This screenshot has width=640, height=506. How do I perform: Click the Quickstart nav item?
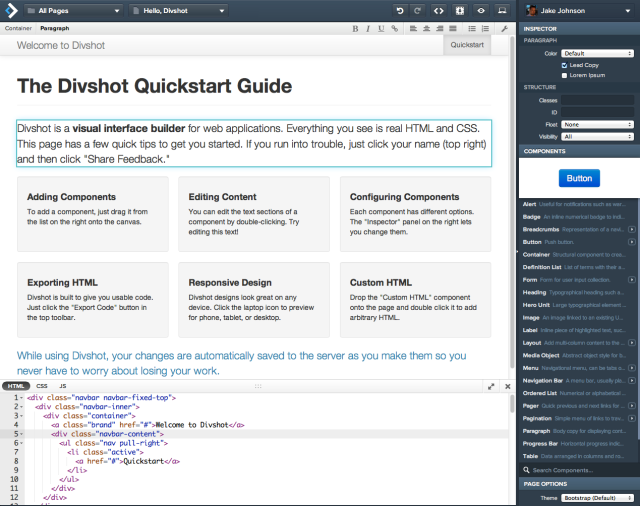467,45
